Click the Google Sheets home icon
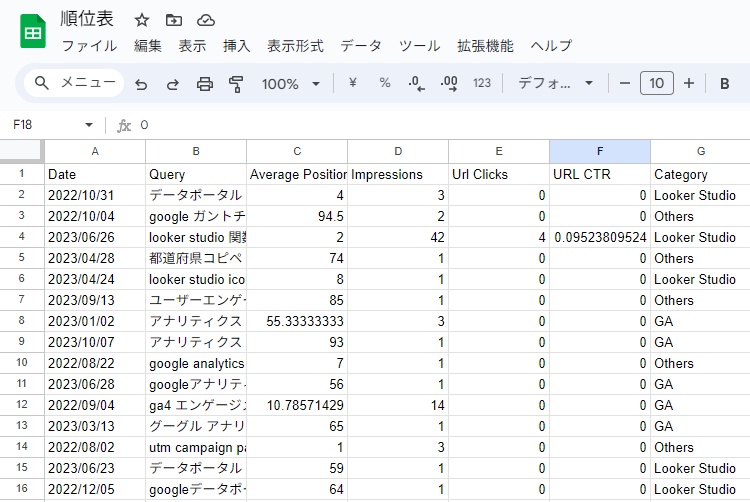The height and width of the screenshot is (502, 750). [x=33, y=32]
